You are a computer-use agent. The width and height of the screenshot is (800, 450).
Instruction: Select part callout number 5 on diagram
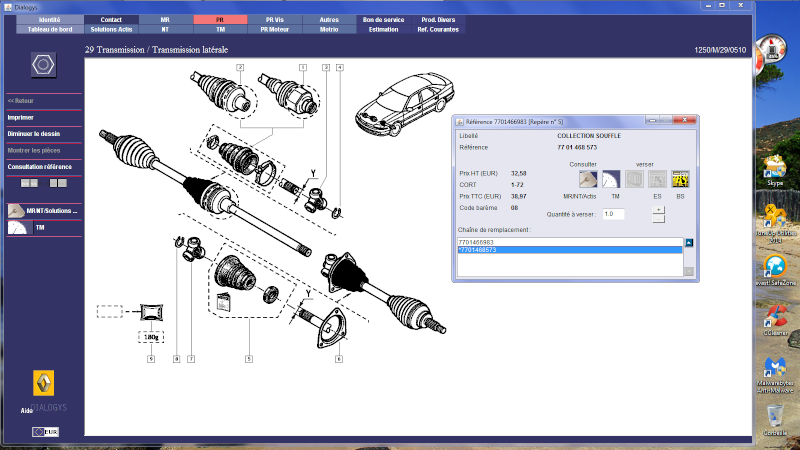[248, 359]
